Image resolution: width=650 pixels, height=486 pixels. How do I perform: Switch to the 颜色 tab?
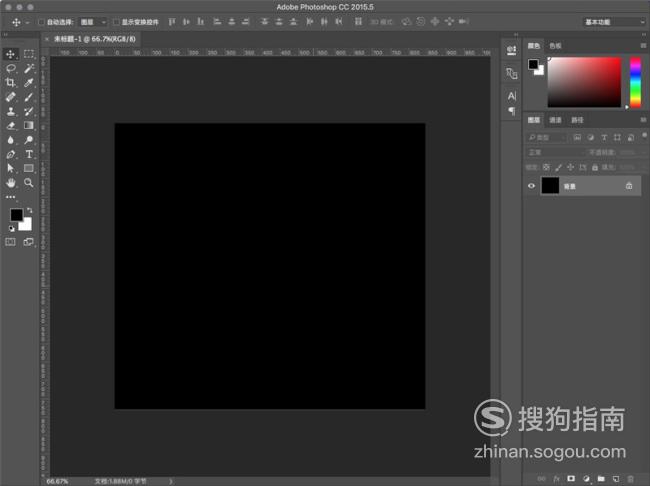534,46
